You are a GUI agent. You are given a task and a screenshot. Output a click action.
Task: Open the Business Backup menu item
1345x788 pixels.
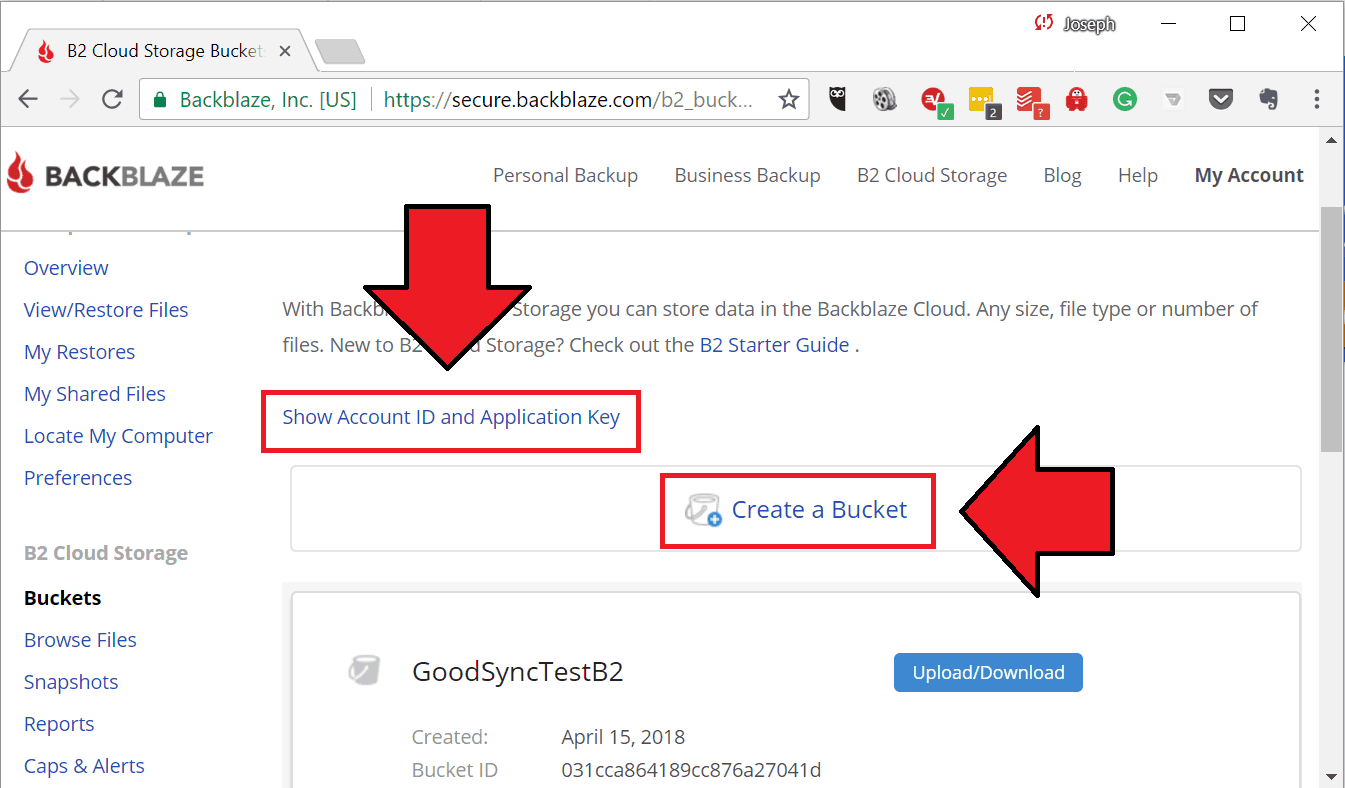(747, 175)
